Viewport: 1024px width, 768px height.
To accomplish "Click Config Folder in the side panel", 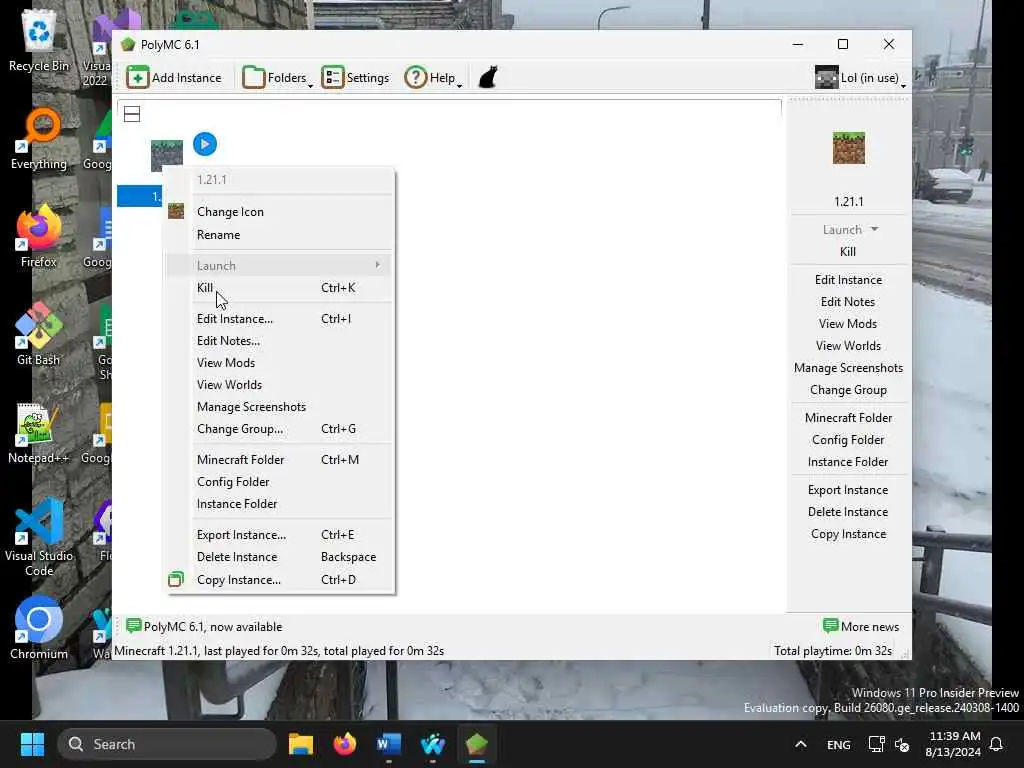I will tap(848, 440).
